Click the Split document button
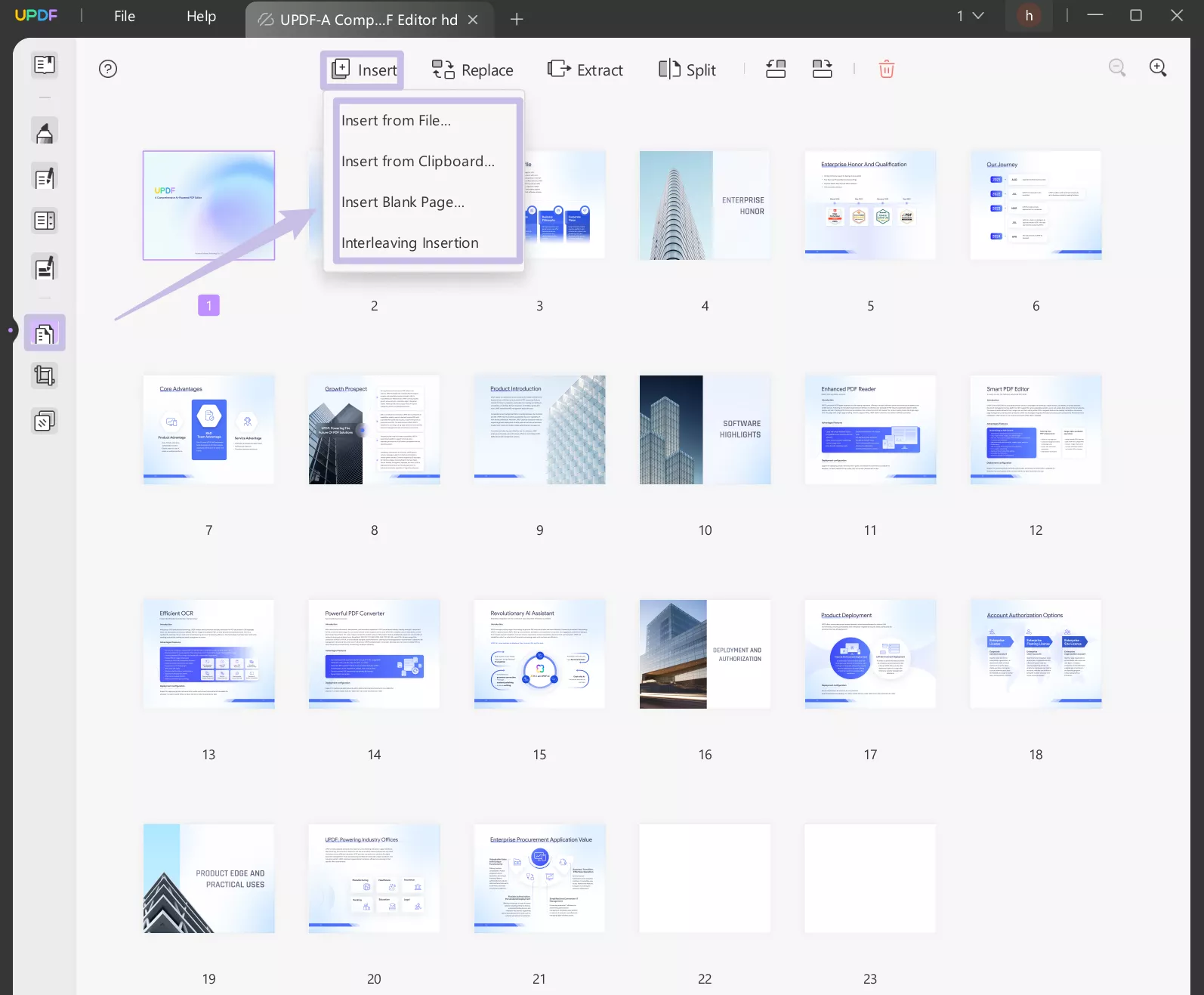 687,70
